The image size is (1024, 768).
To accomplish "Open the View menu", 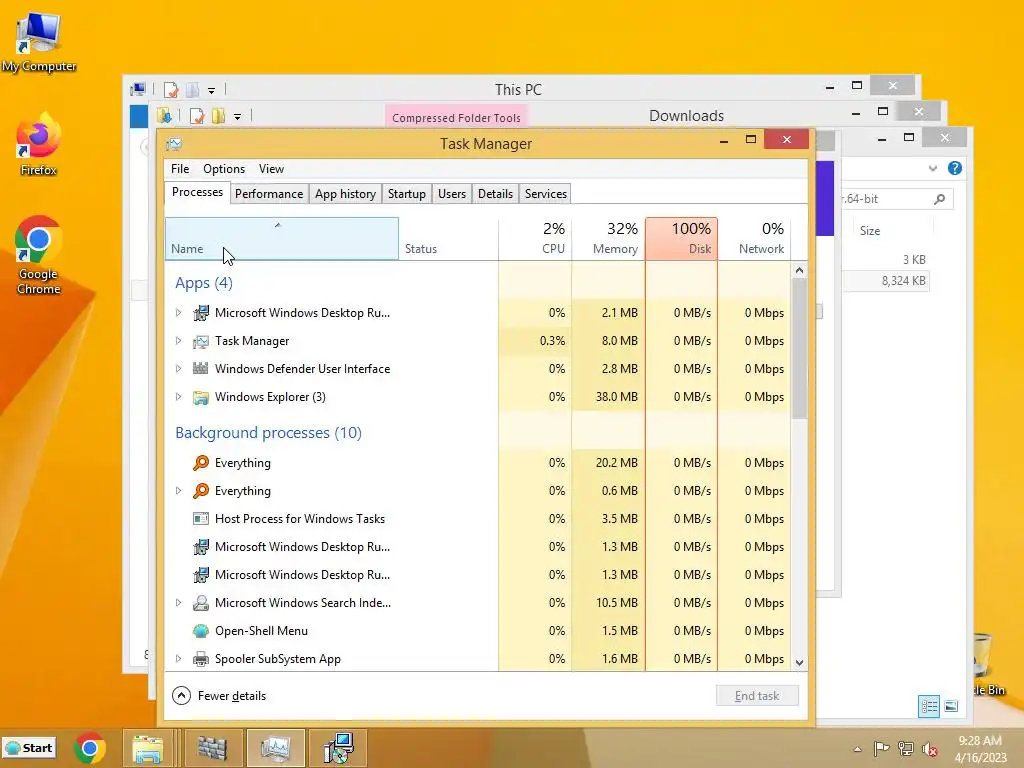I will click(x=271, y=169).
